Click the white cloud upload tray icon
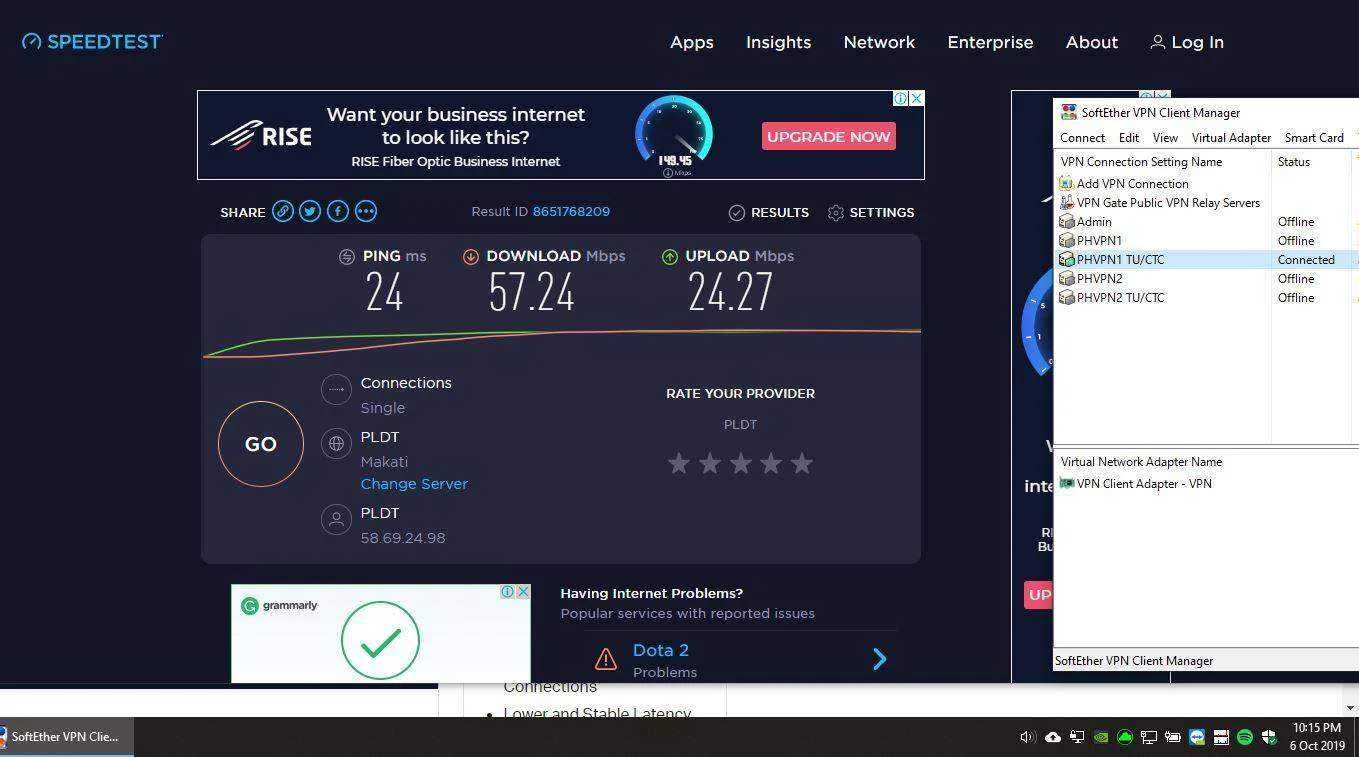 pos(1053,737)
